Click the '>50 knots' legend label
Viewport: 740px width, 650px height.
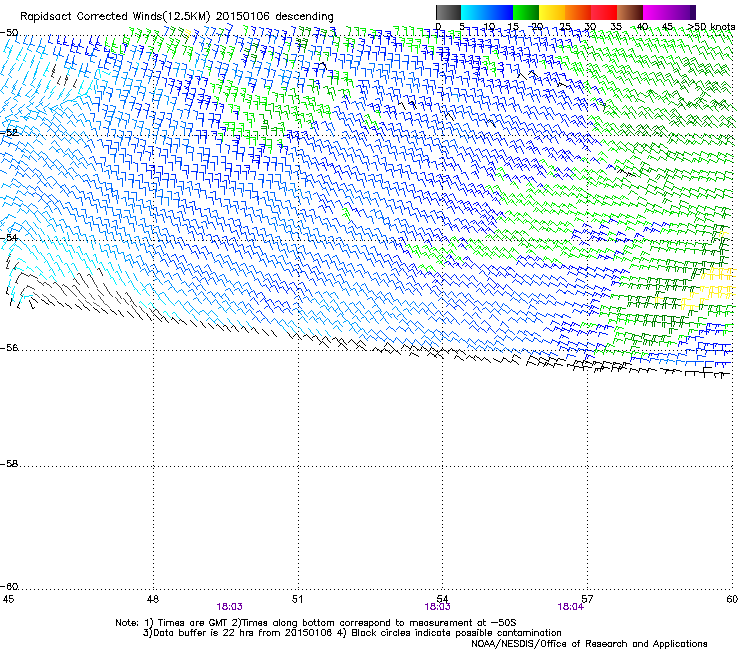pos(711,27)
